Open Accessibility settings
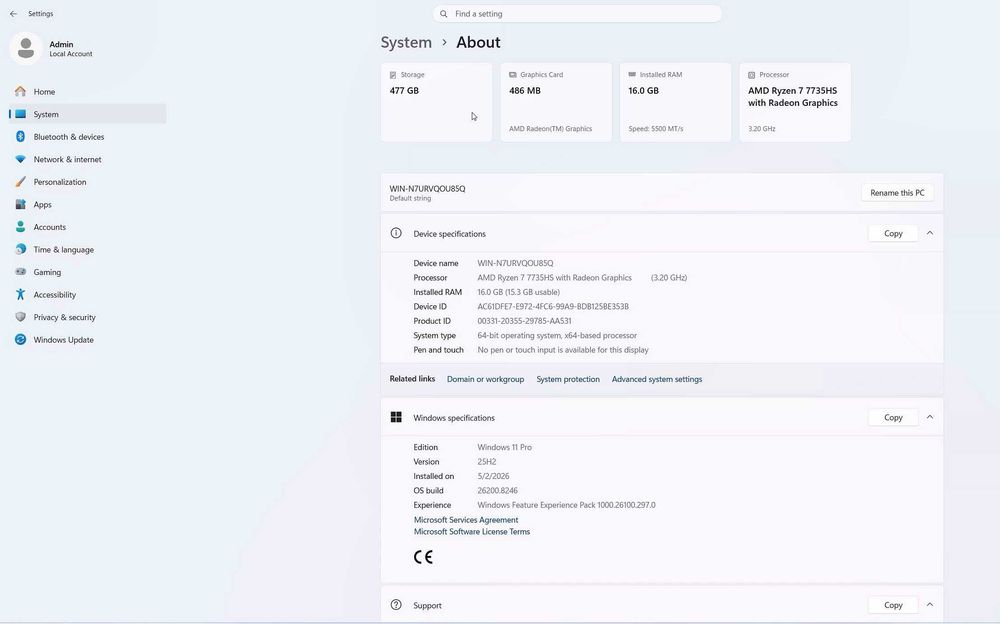 [x=87, y=295]
